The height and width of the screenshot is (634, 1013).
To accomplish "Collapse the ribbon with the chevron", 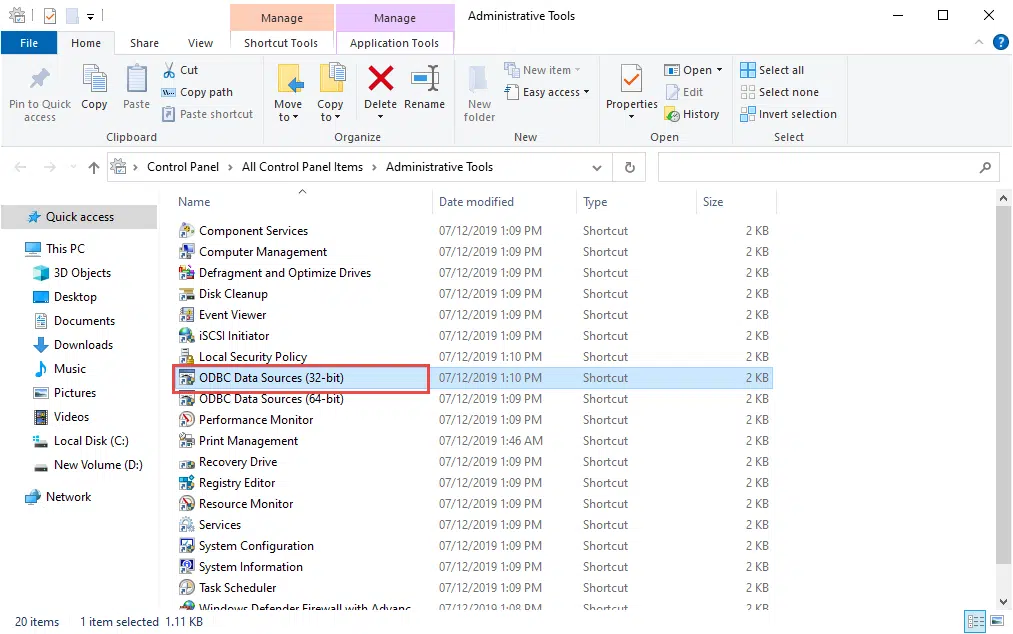I will click(979, 43).
